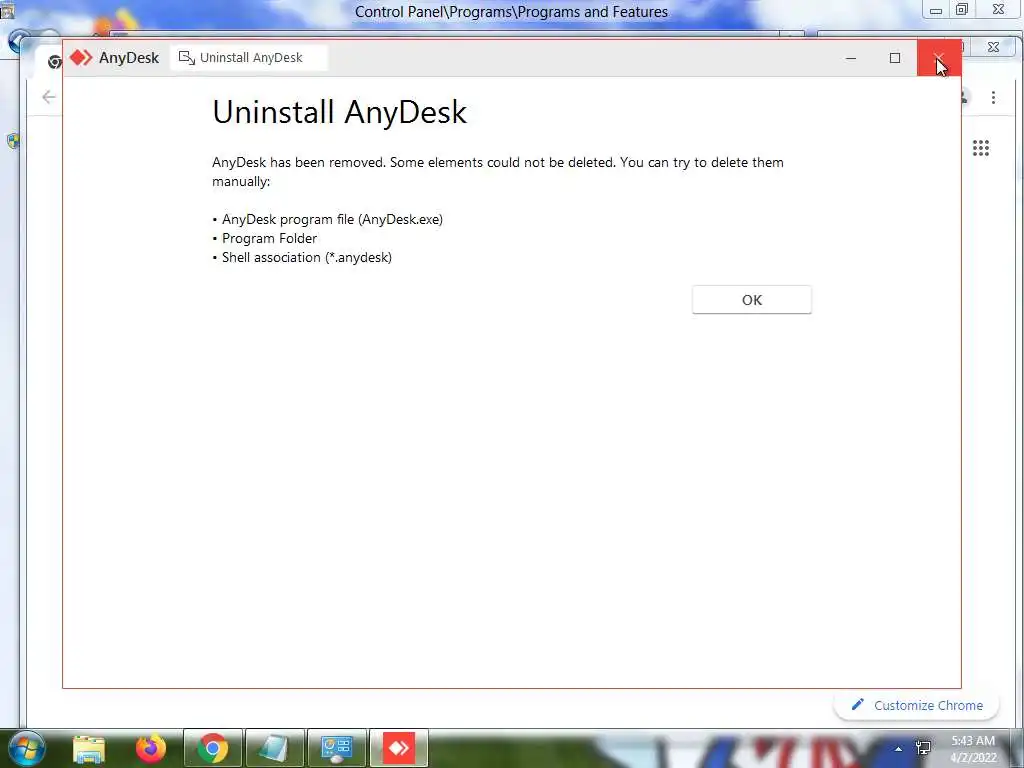The width and height of the screenshot is (1024, 768).
Task: Click 'AnyDesk program file (AnyDesk.exe)' text
Action: click(332, 219)
